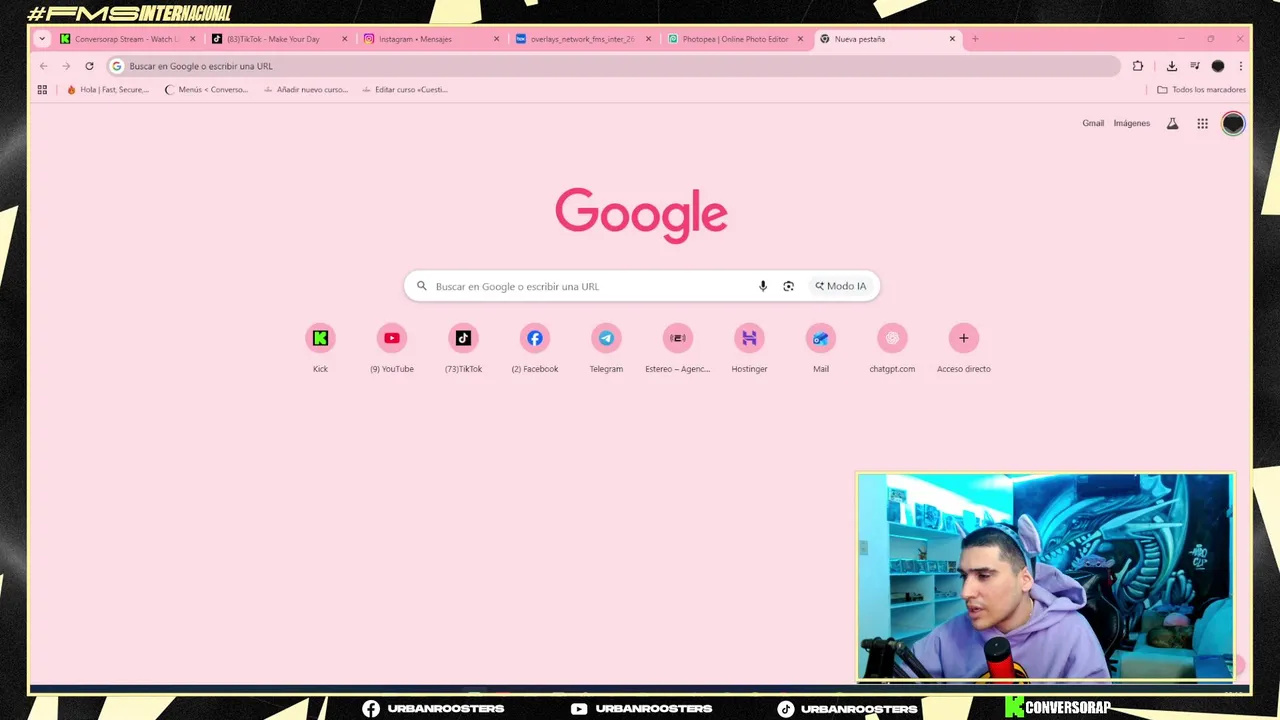The image size is (1280, 720).
Task: Open the Menús < Converso... bookmark
Action: click(x=205, y=89)
